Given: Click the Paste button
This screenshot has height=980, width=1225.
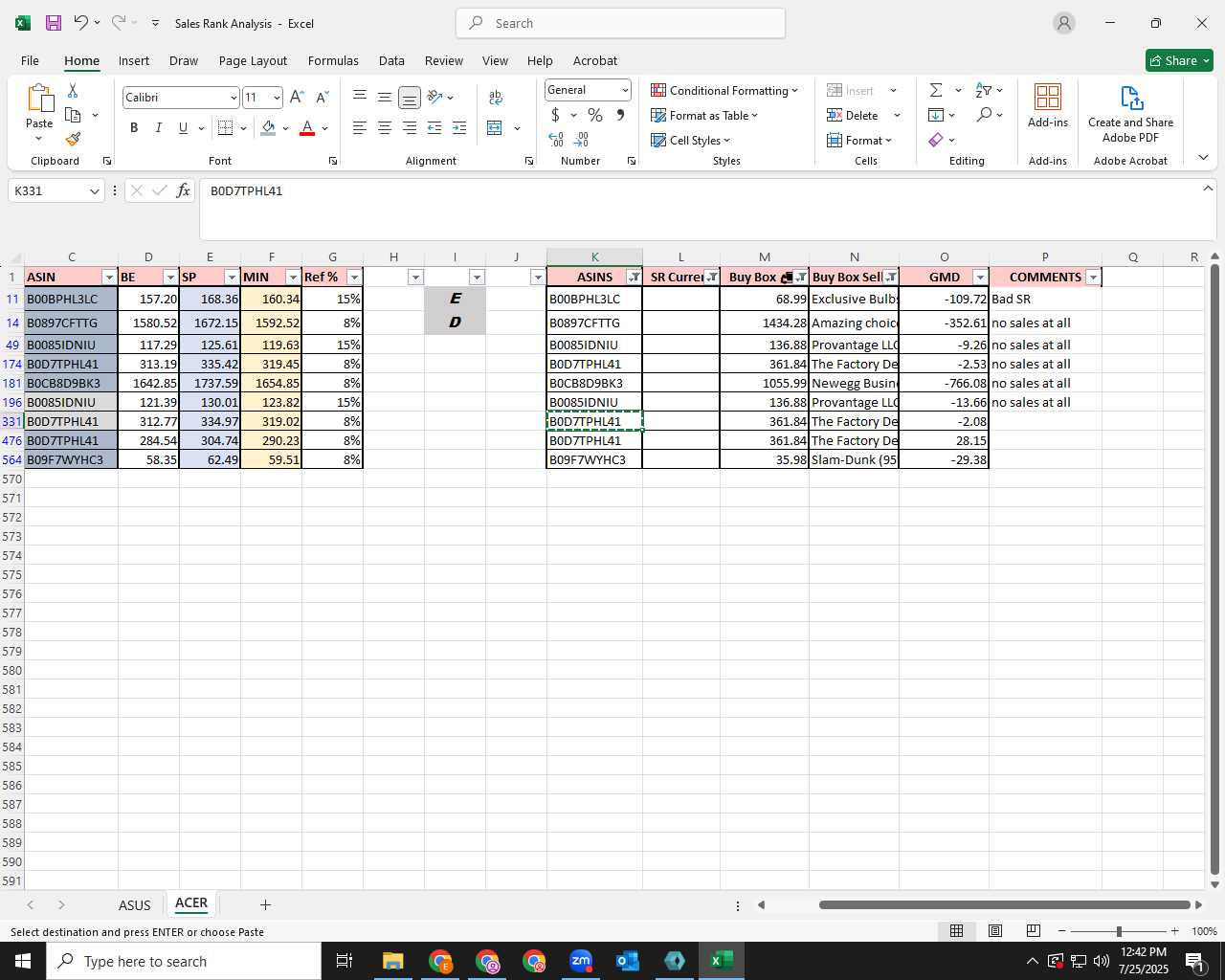Looking at the screenshot, I should pos(39,112).
